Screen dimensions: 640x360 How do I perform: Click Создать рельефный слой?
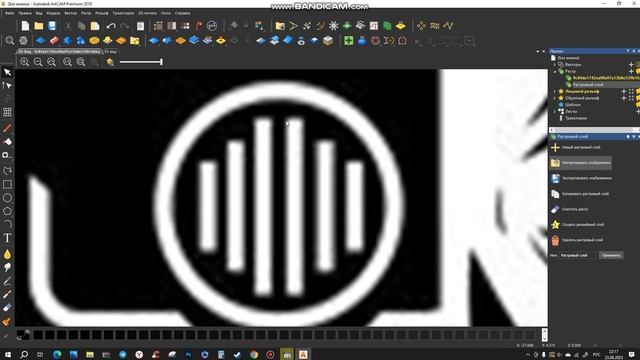pyautogui.click(x=578, y=224)
